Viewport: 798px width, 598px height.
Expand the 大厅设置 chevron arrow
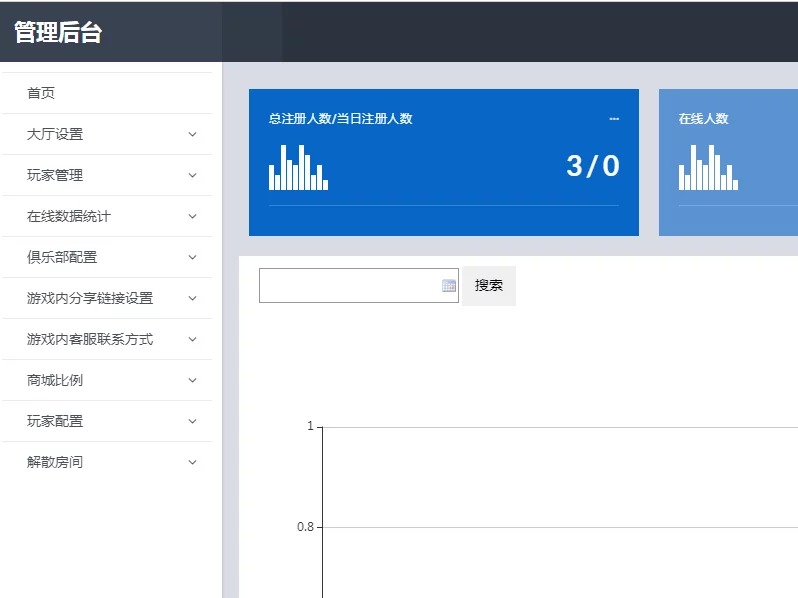pyautogui.click(x=193, y=134)
